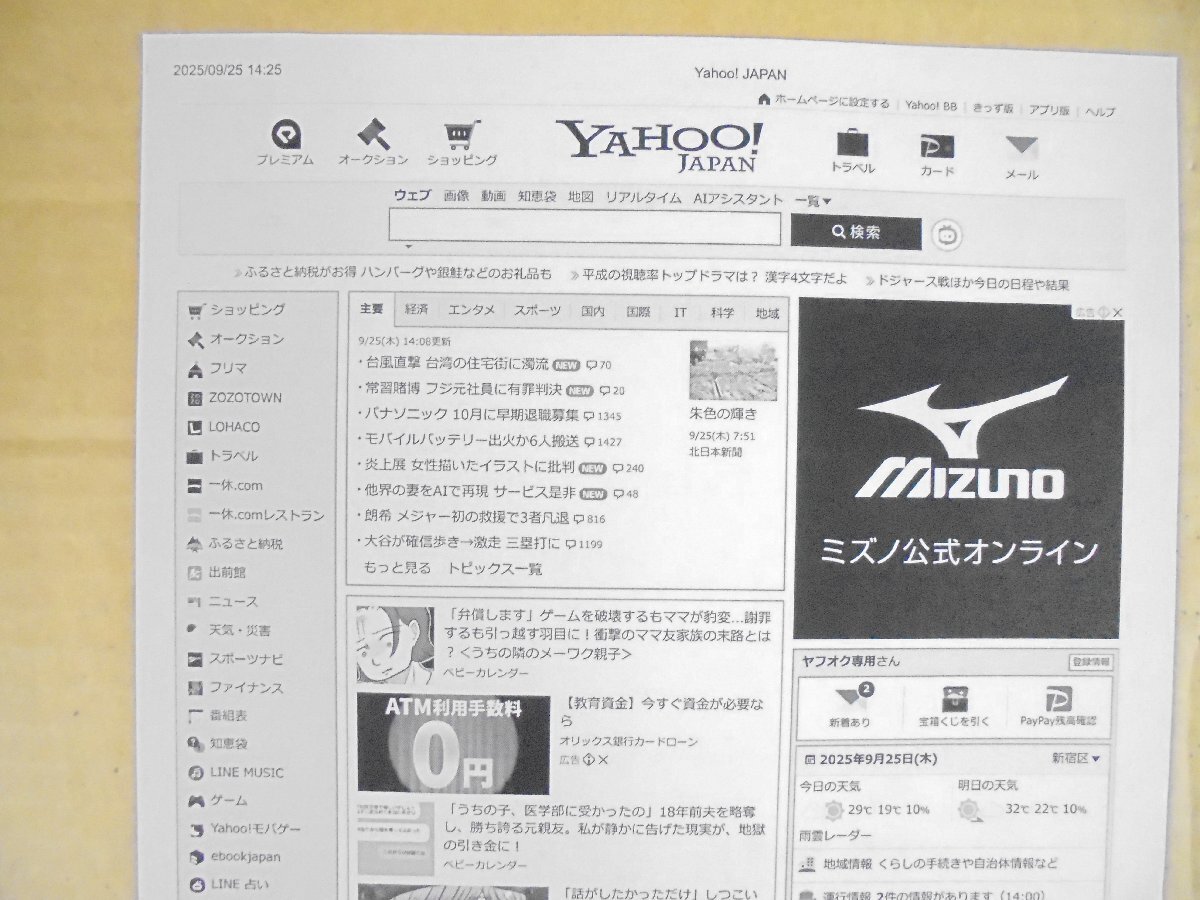The height and width of the screenshot is (900, 1200).
Task: Open the Mail envelope icon in the header
Action: coord(1021,146)
